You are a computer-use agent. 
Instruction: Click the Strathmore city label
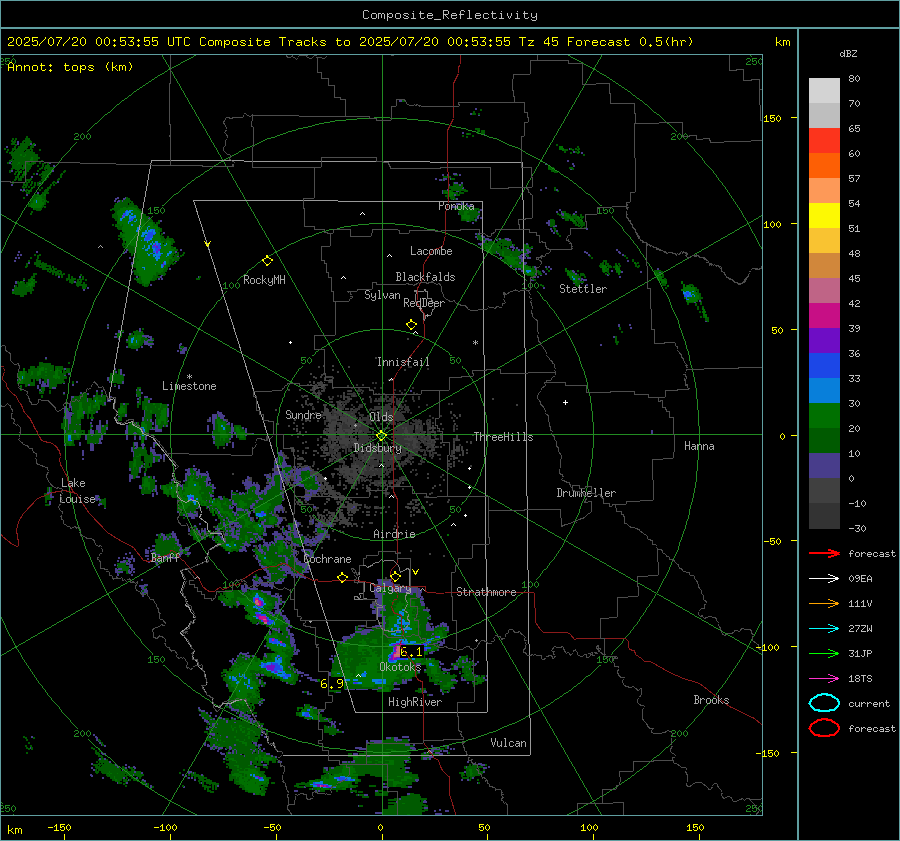tap(486, 592)
